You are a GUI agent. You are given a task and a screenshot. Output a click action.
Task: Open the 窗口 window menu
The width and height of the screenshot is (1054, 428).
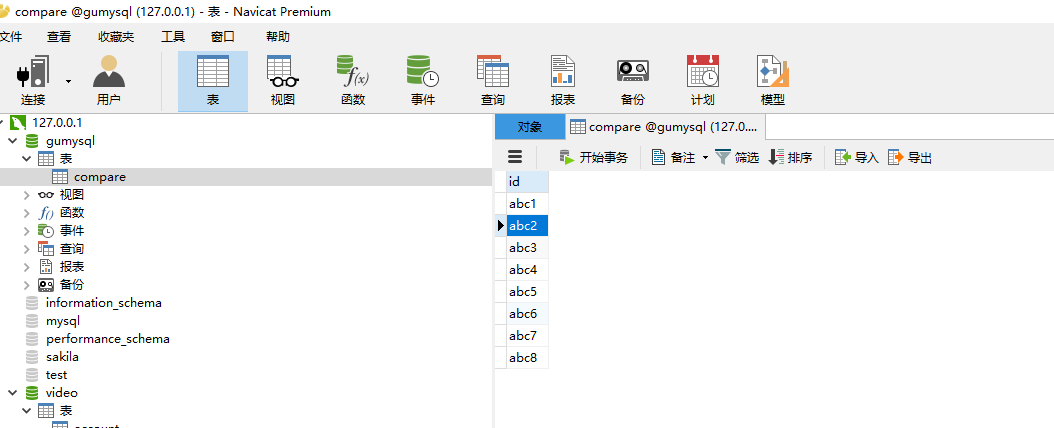pos(222,37)
